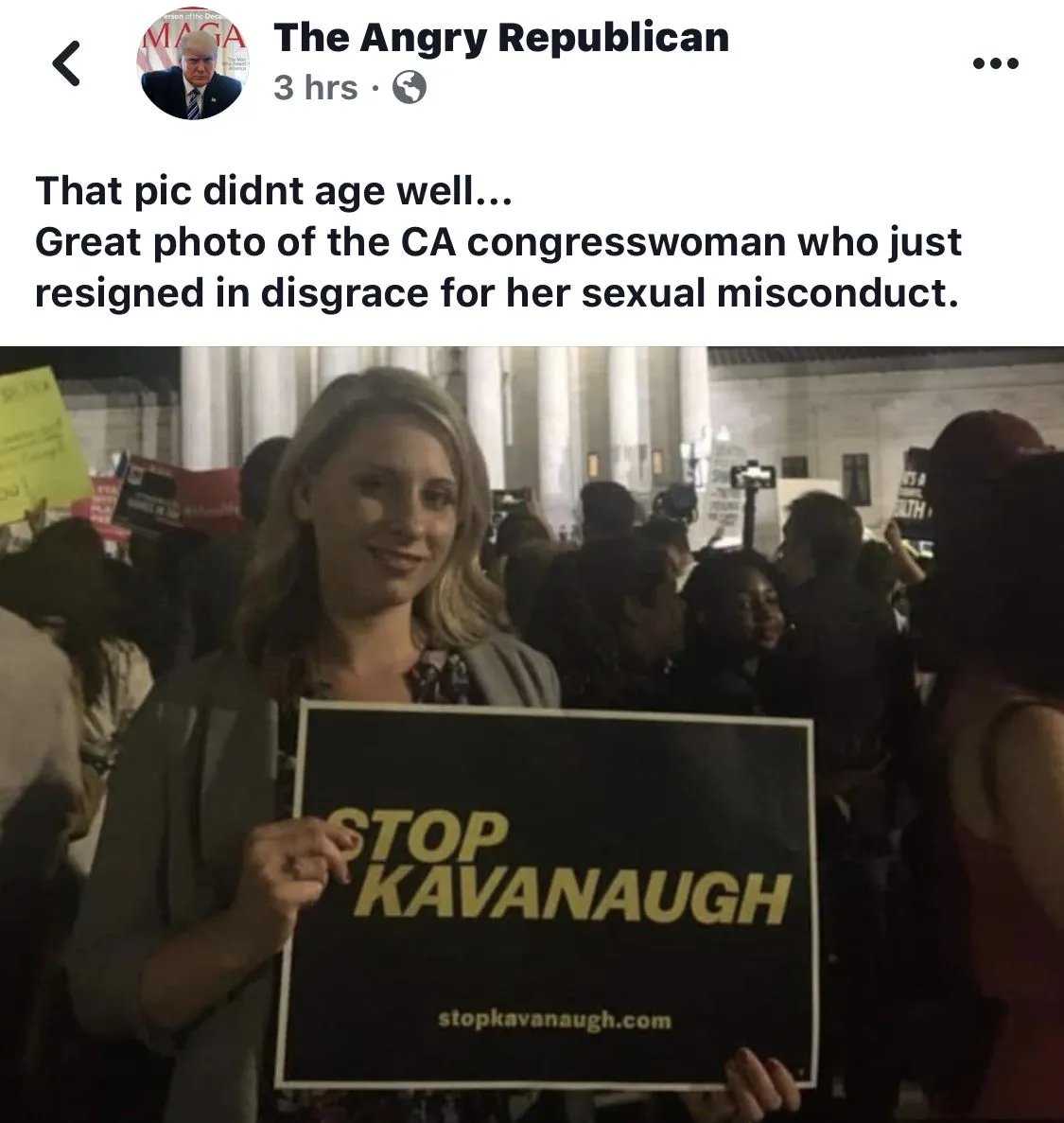Tap the stopkavanaugh.com address on the sign
Viewport: 1064px width, 1123px height.
pos(555,1018)
